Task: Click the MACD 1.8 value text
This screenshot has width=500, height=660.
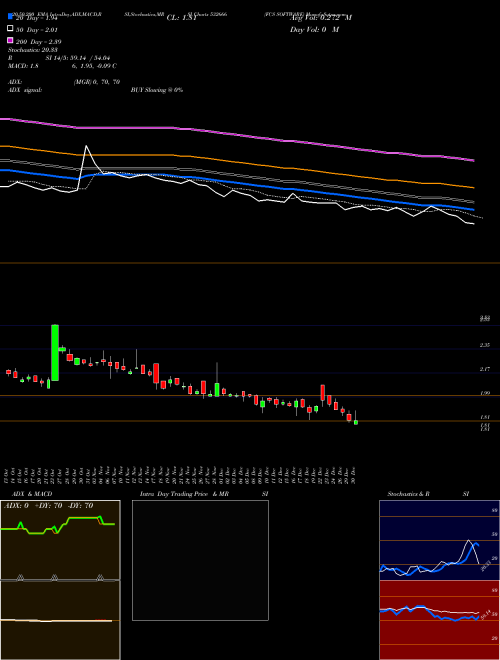Action: [x=24, y=66]
